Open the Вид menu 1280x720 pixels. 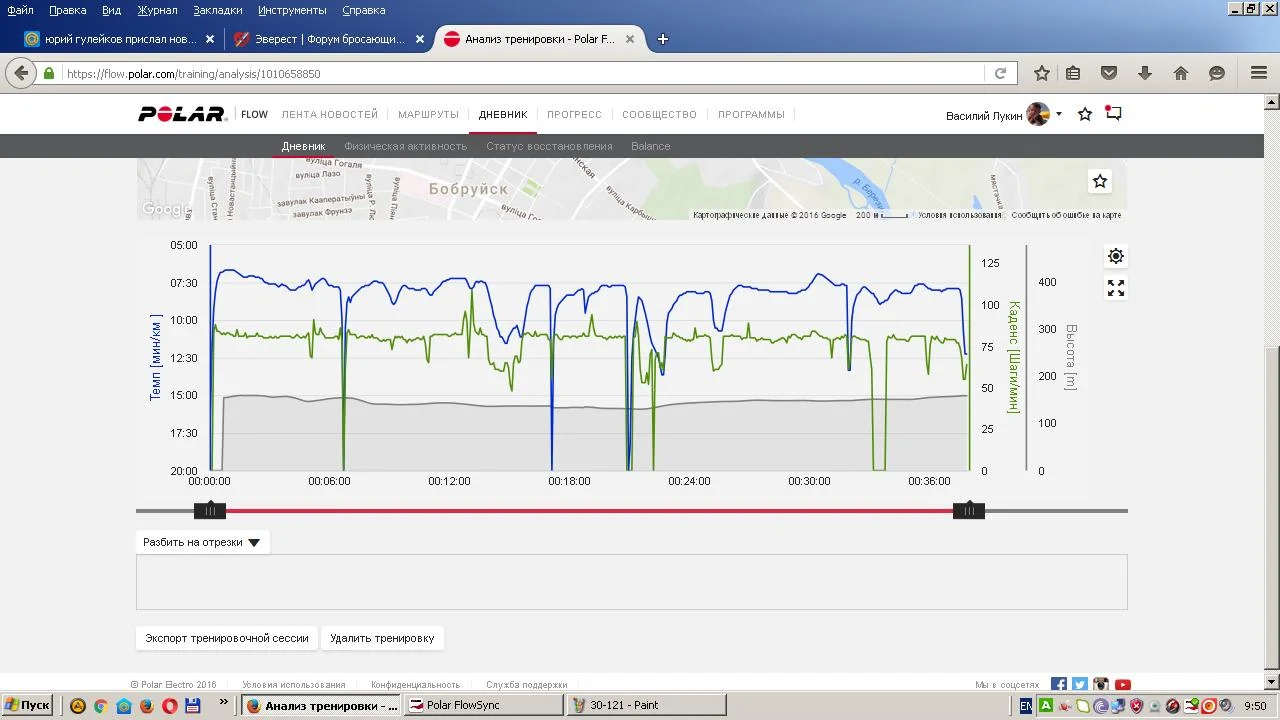pos(111,10)
